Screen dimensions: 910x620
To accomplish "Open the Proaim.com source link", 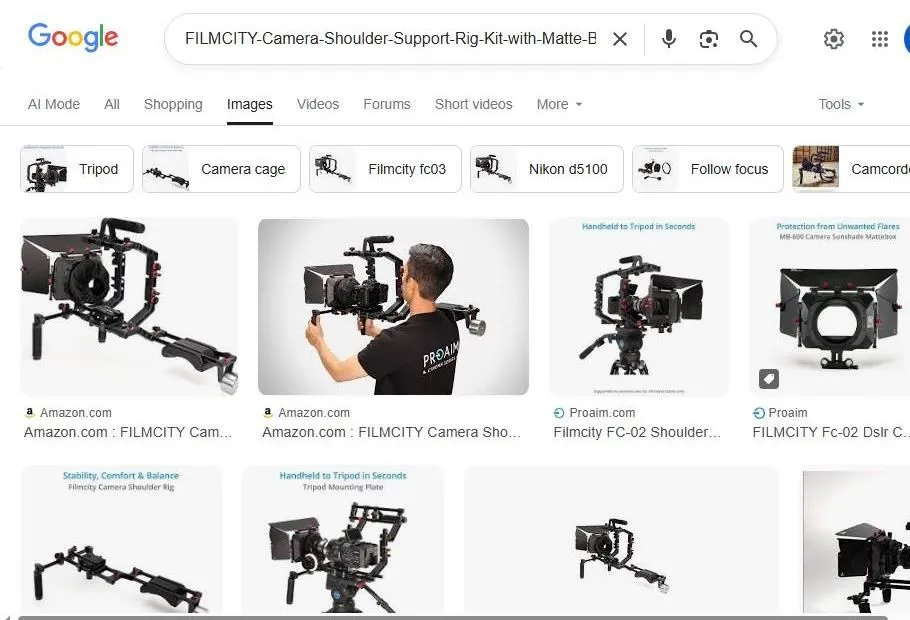I will click(596, 412).
